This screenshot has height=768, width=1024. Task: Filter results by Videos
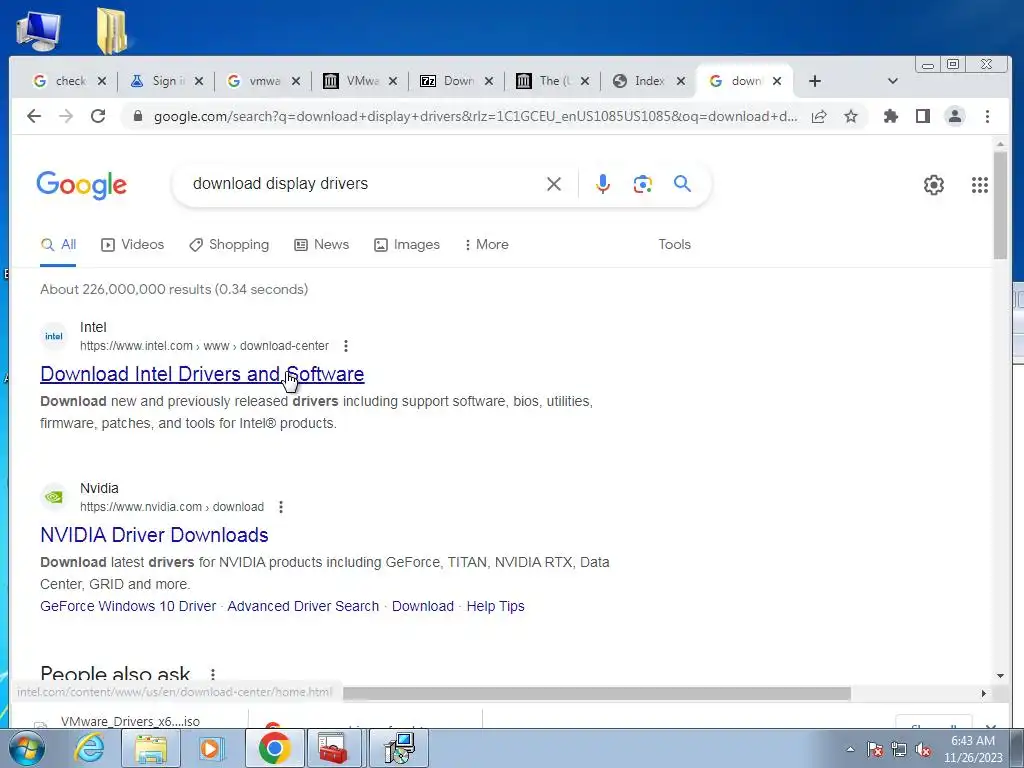133,244
